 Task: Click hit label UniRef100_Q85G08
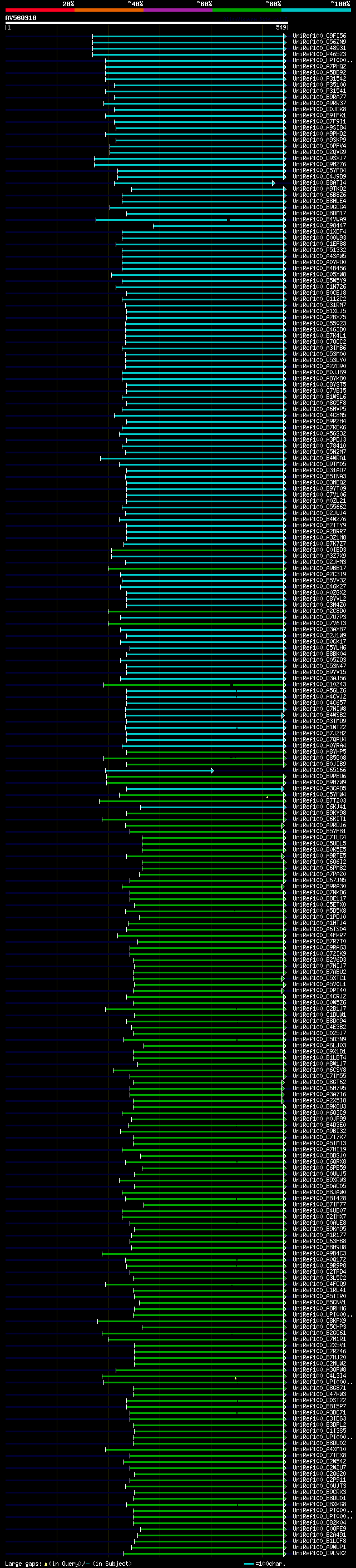coord(319,759)
